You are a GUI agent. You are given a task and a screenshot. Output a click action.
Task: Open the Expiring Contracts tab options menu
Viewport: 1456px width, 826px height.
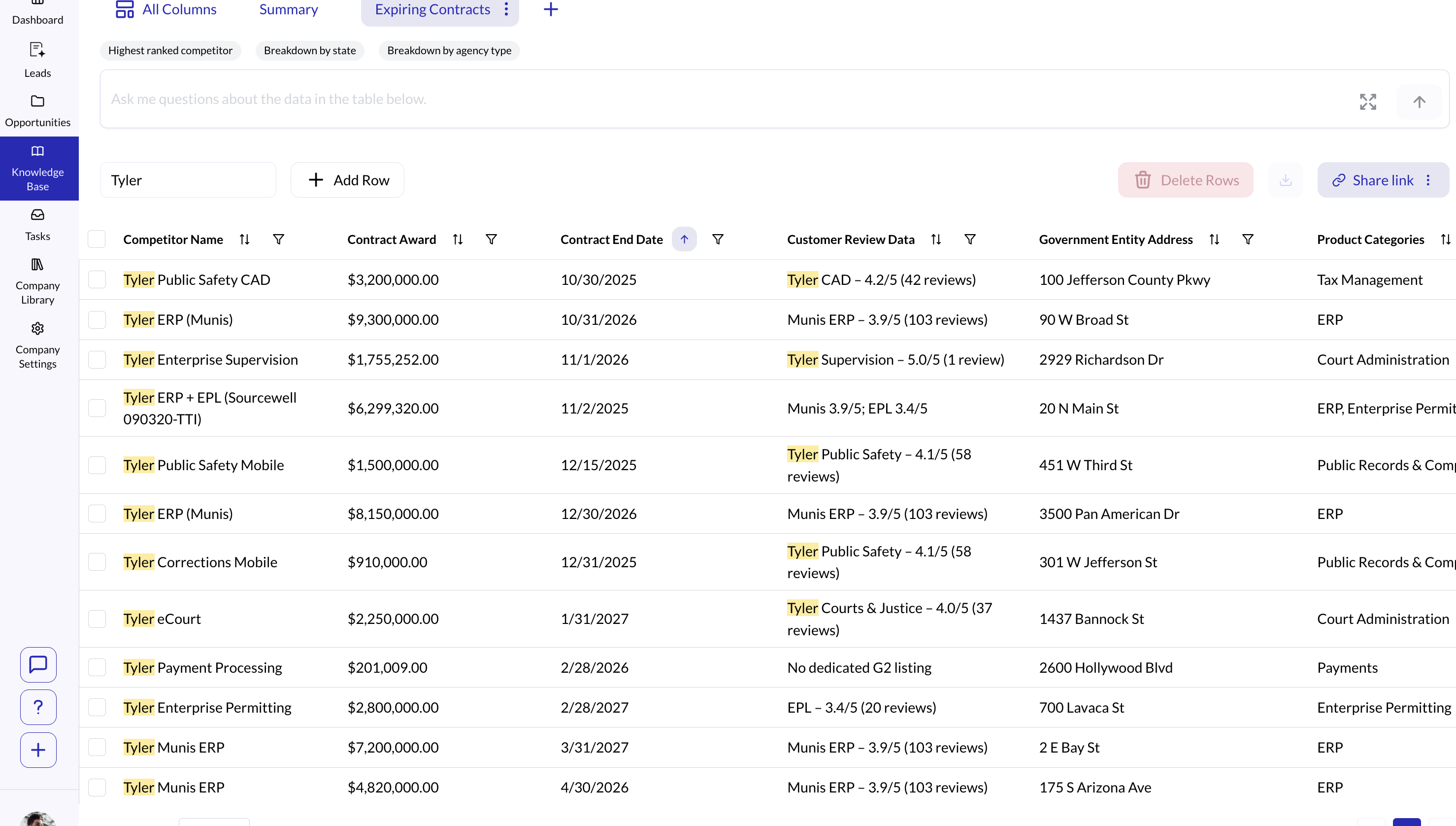tap(506, 9)
